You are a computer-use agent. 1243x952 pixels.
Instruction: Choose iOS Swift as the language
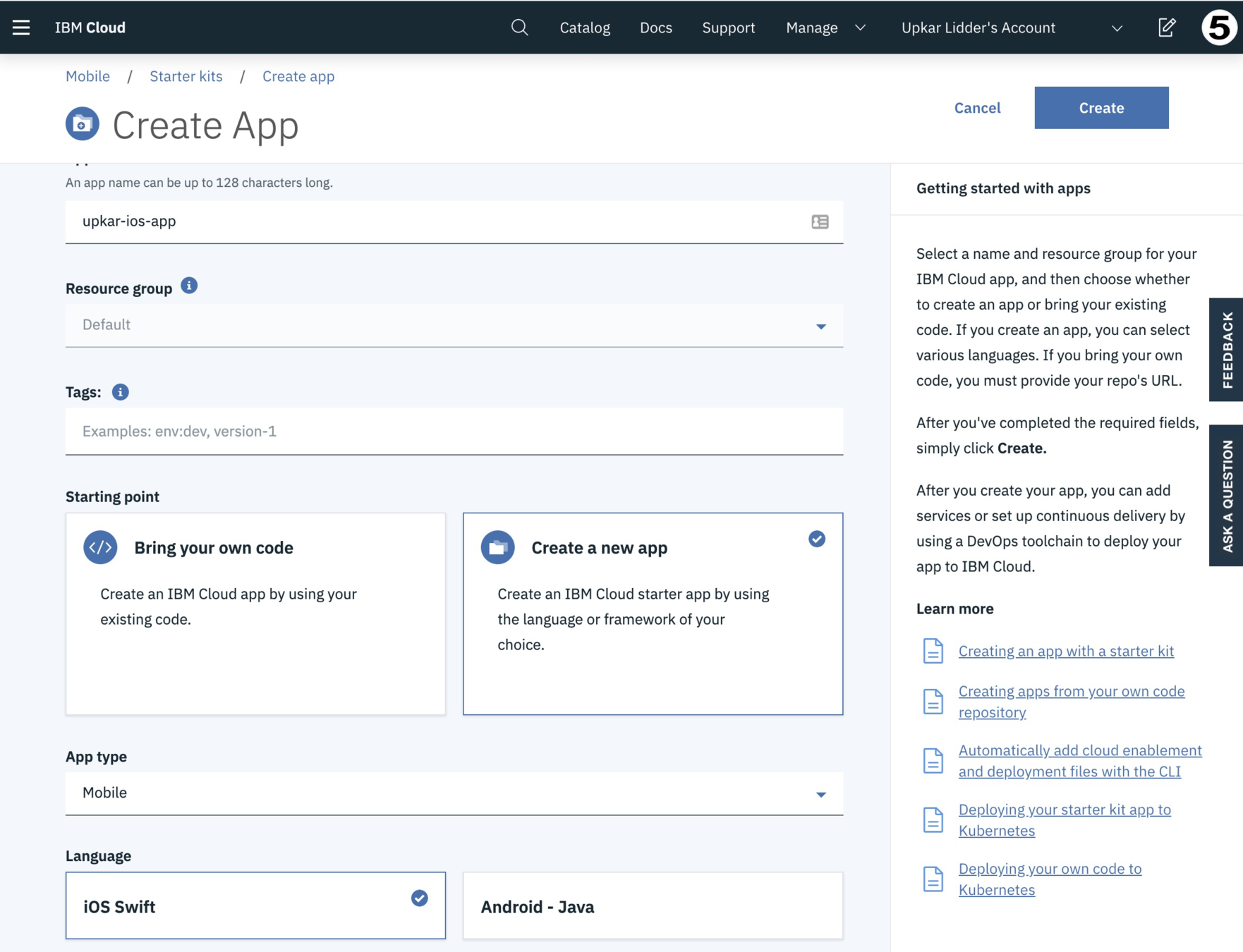[255, 905]
